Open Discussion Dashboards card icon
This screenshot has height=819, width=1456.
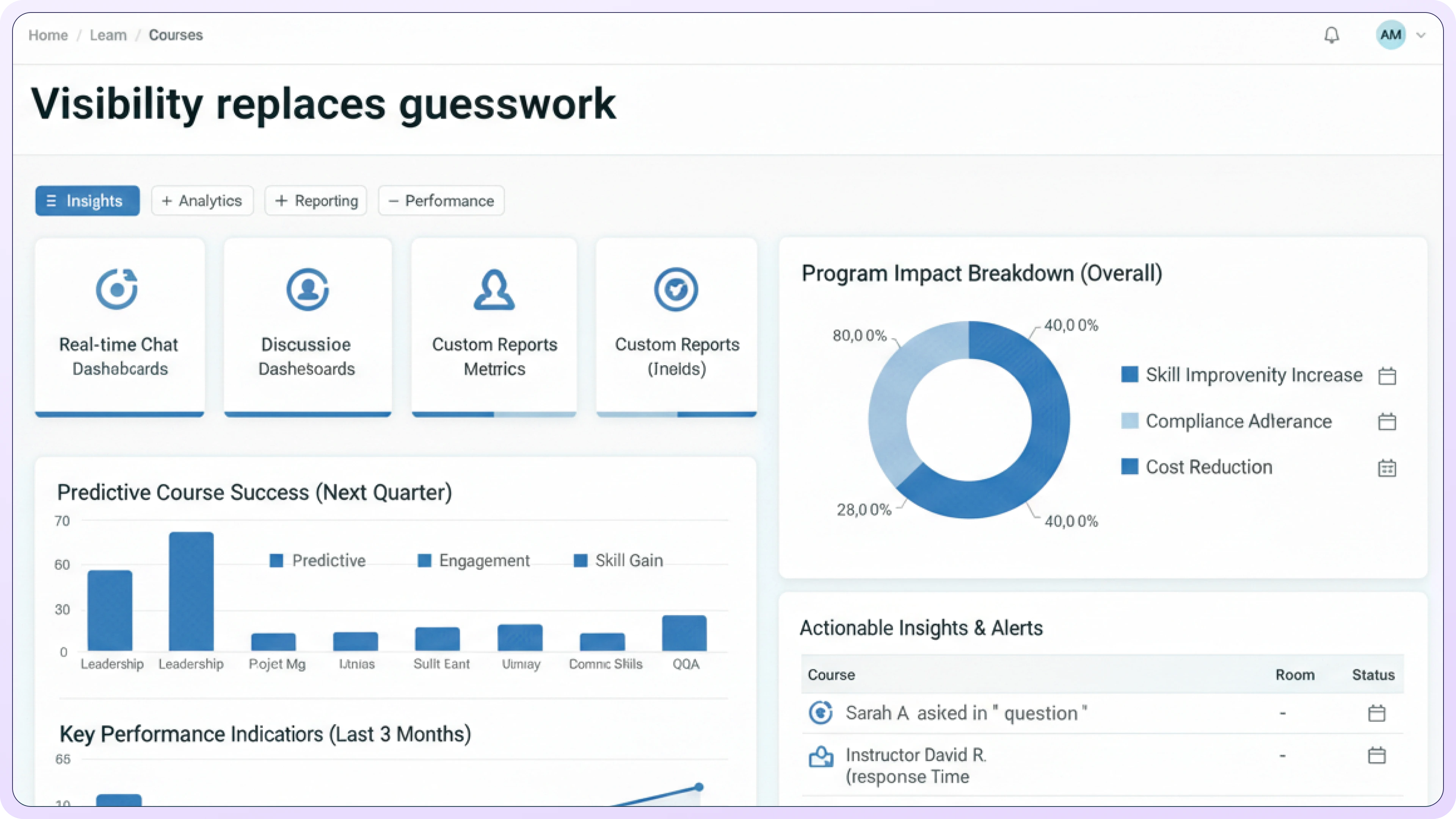coord(308,289)
